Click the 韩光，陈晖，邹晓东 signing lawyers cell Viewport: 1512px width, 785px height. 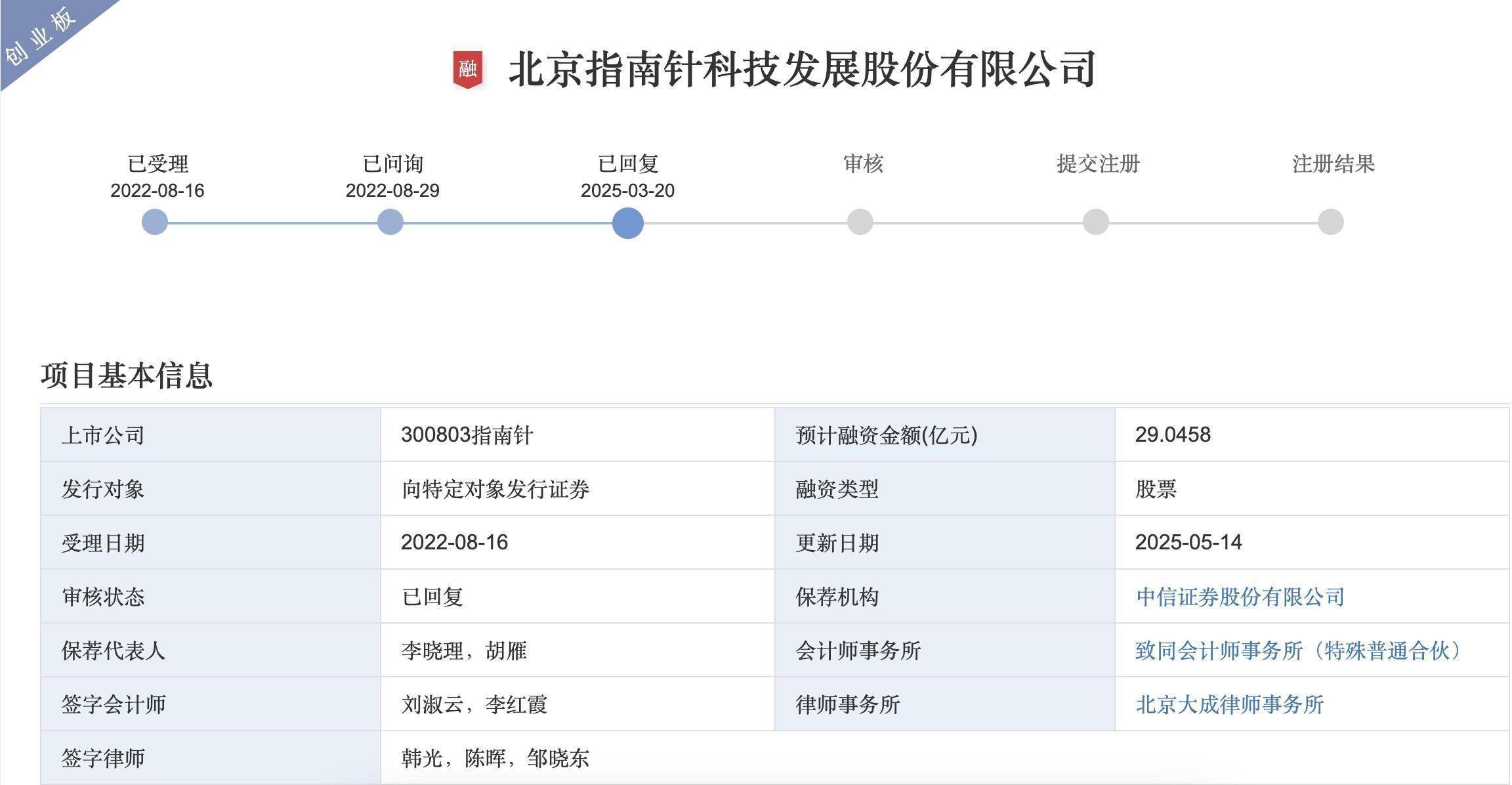(495, 758)
